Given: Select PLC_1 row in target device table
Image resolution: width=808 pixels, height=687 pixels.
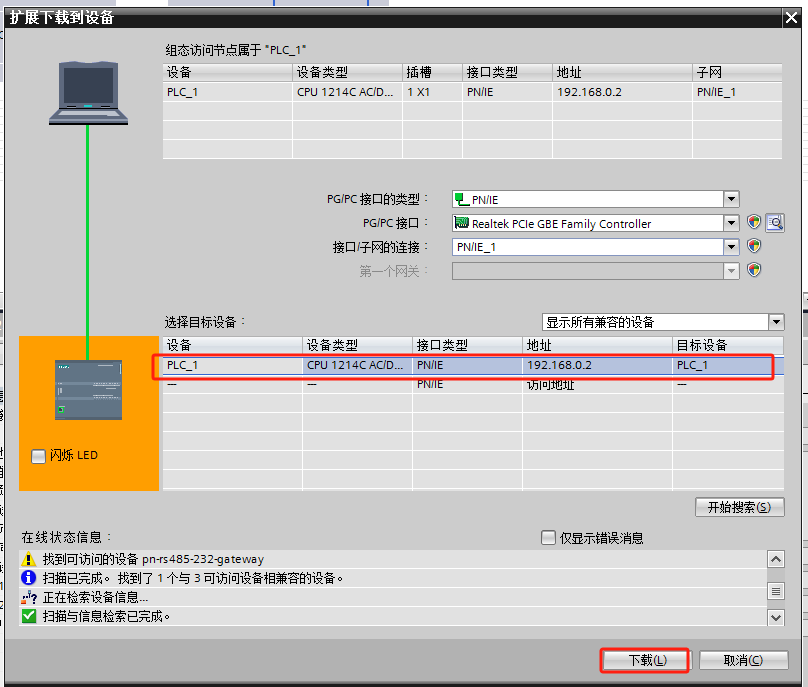Looking at the screenshot, I should [473, 365].
